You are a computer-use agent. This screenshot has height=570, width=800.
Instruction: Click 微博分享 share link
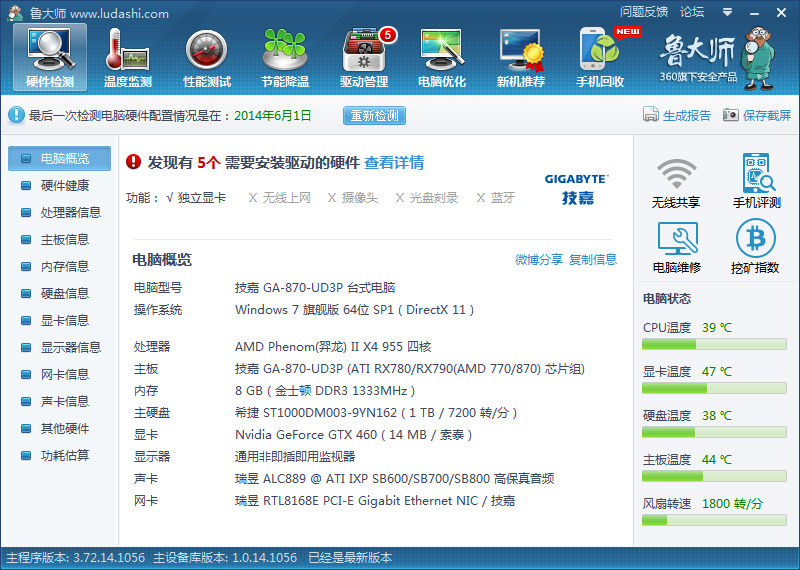(x=539, y=259)
